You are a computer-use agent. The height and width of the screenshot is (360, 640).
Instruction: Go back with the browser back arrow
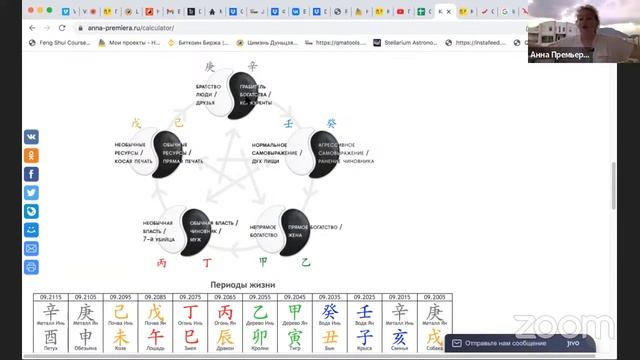32,28
